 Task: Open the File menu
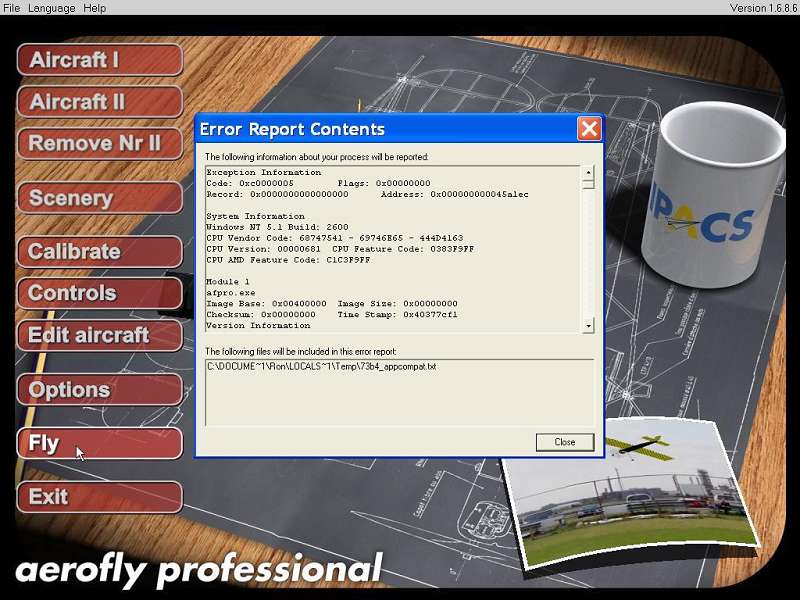[x=11, y=8]
